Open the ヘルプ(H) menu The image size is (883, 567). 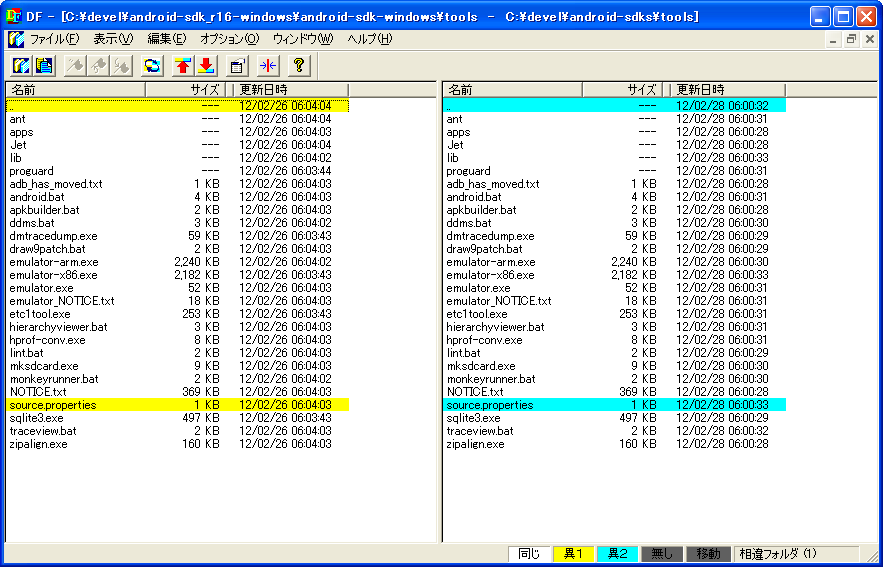pyautogui.click(x=369, y=39)
